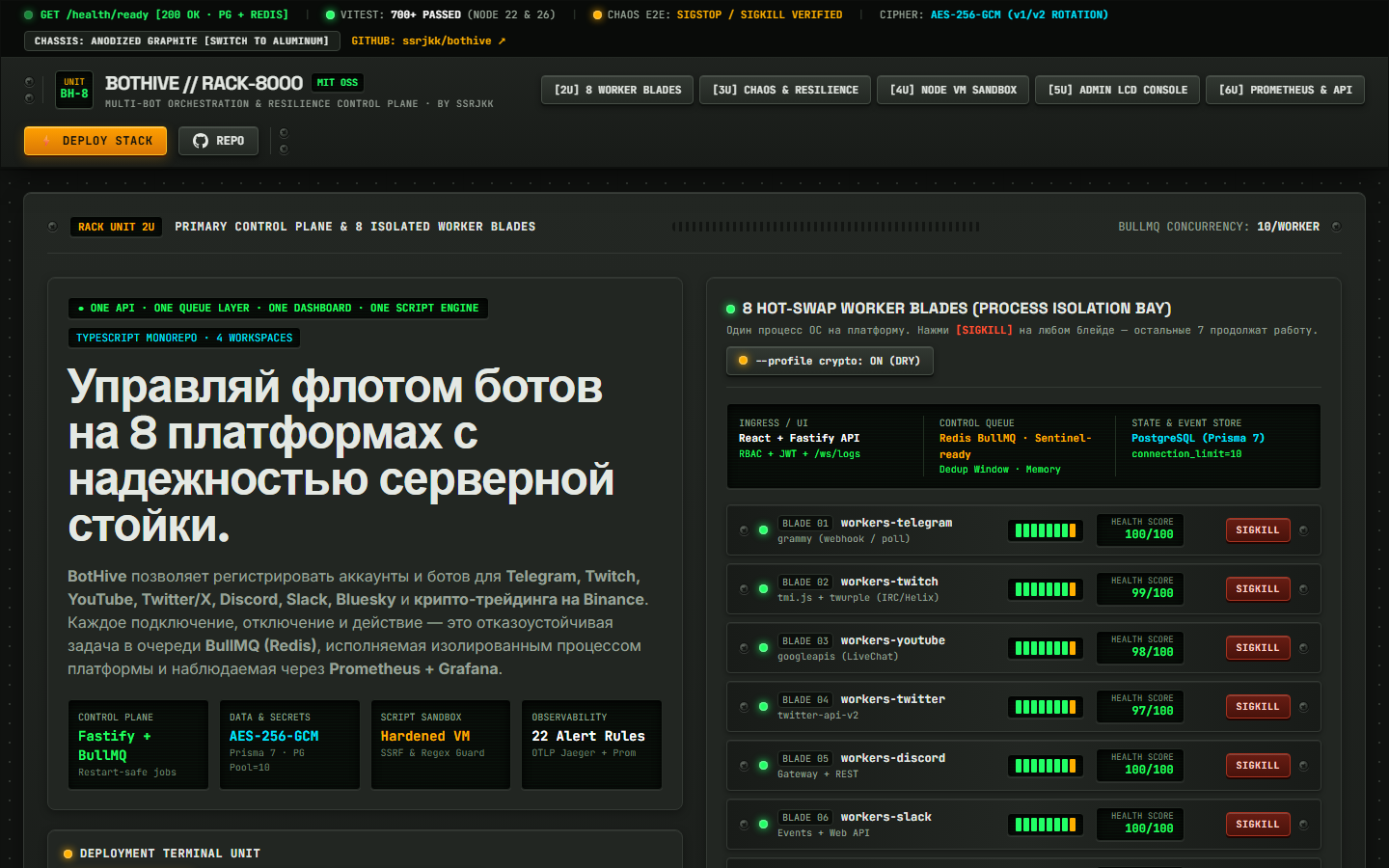Switch to [4U] Node VM Sandbox
Viewport: 1389px width, 868px height.
pos(953,90)
